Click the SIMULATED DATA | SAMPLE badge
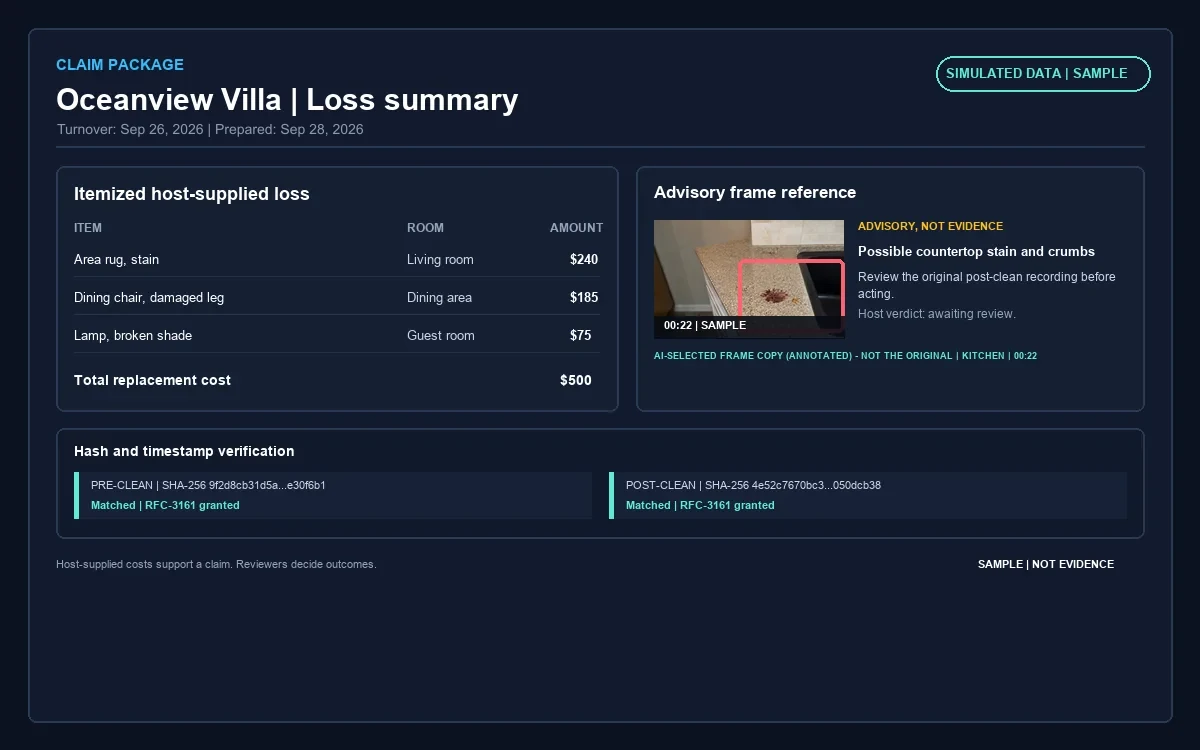 (1043, 74)
